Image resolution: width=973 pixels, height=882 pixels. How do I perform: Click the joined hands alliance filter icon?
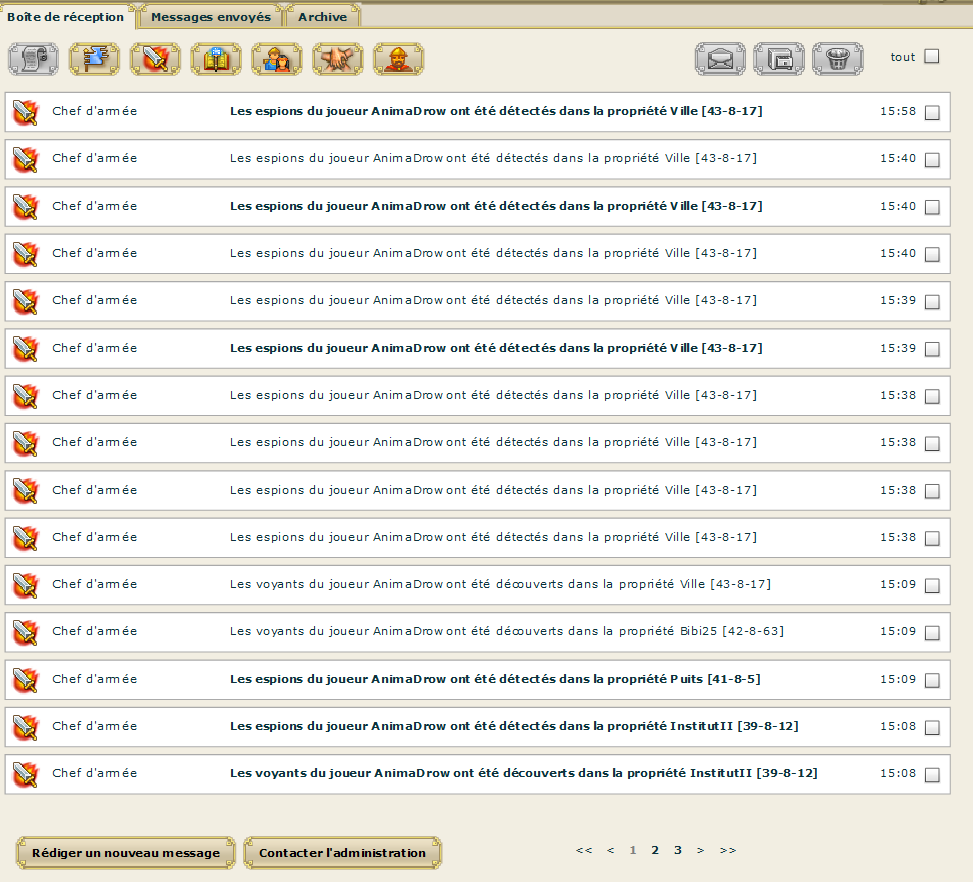tap(338, 59)
